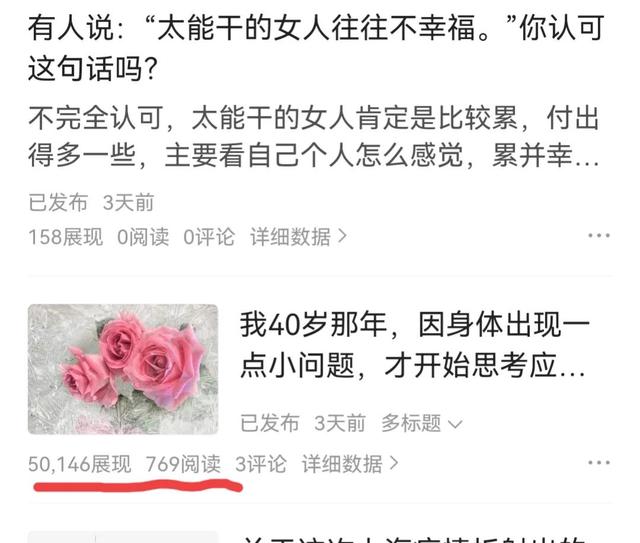The image size is (640, 543).
Task: Open the 3评论 comments
Action: point(261,464)
